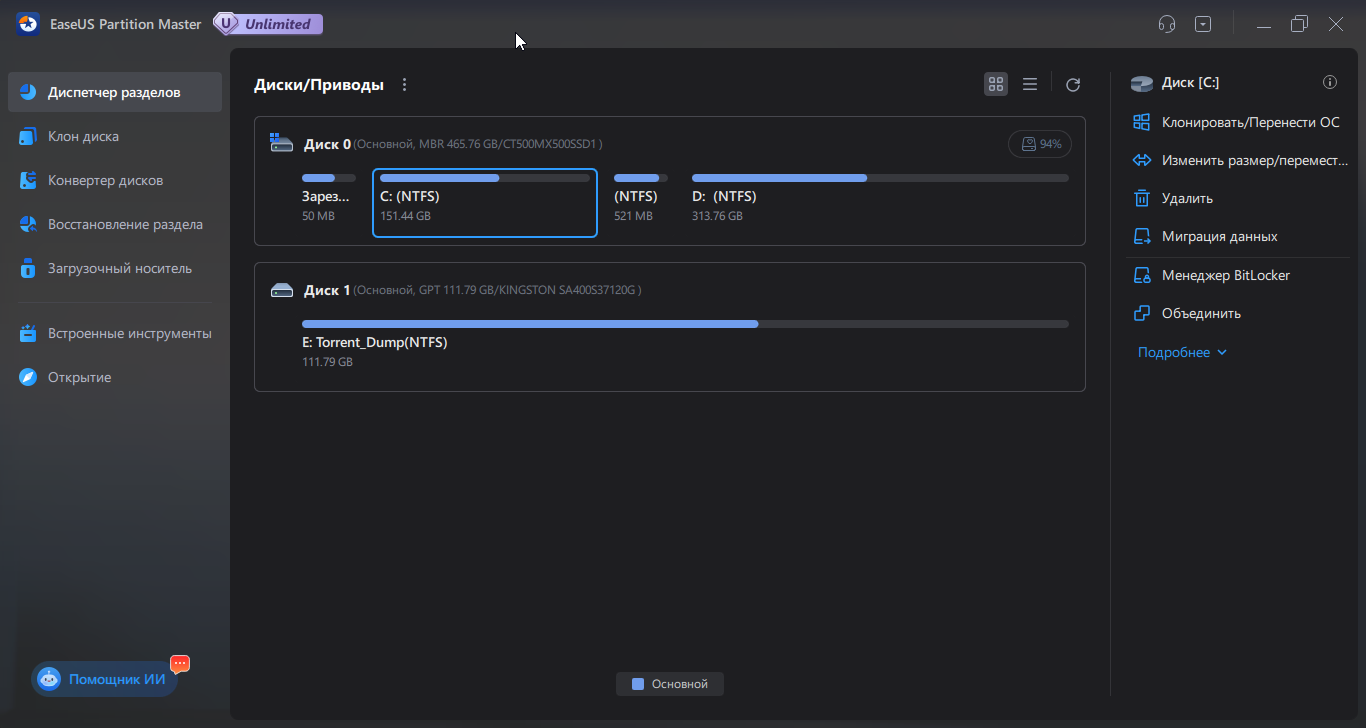
Task: Click the refresh disks icon
Action: 1073,85
